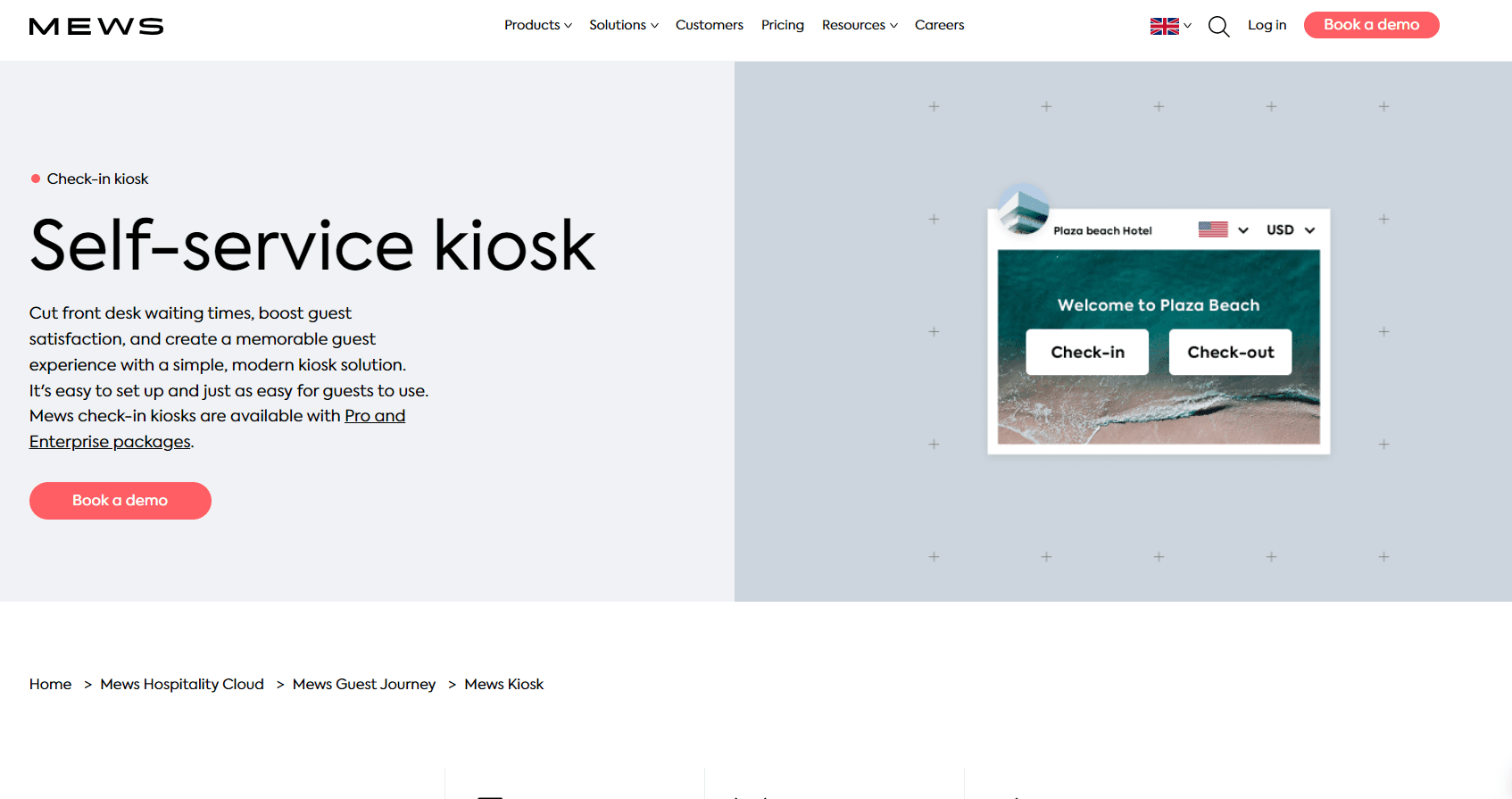1512x799 pixels.
Task: Open the Resources dropdown menu
Action: tap(859, 25)
